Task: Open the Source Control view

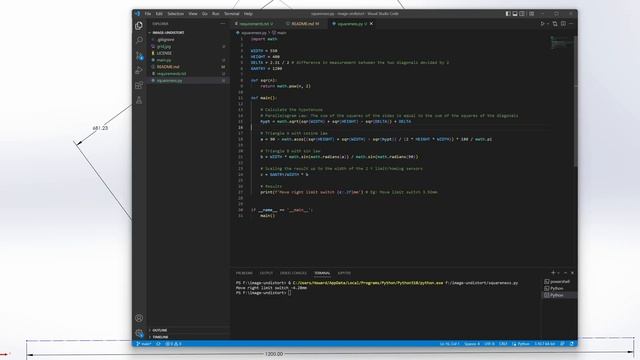Action: point(139,56)
